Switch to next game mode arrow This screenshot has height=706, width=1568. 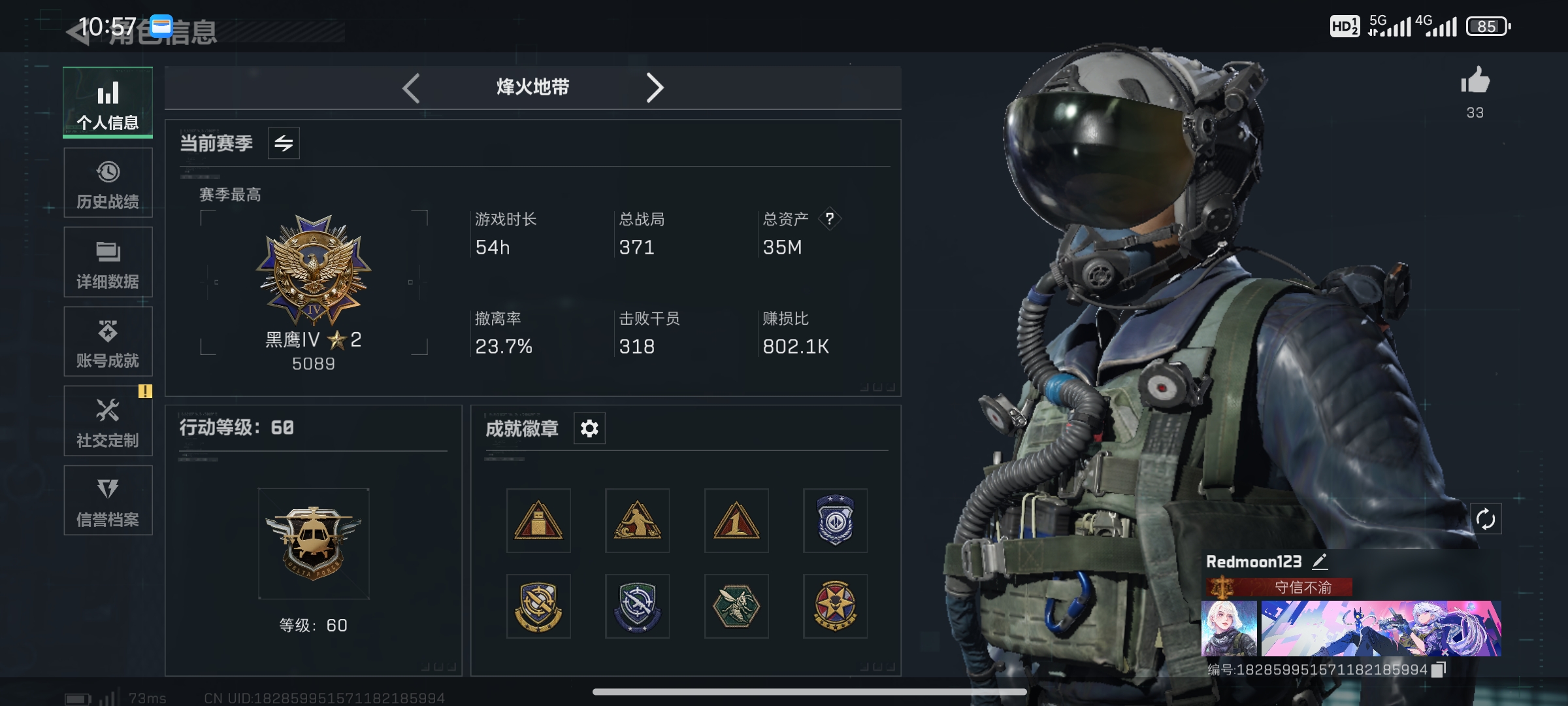click(655, 88)
